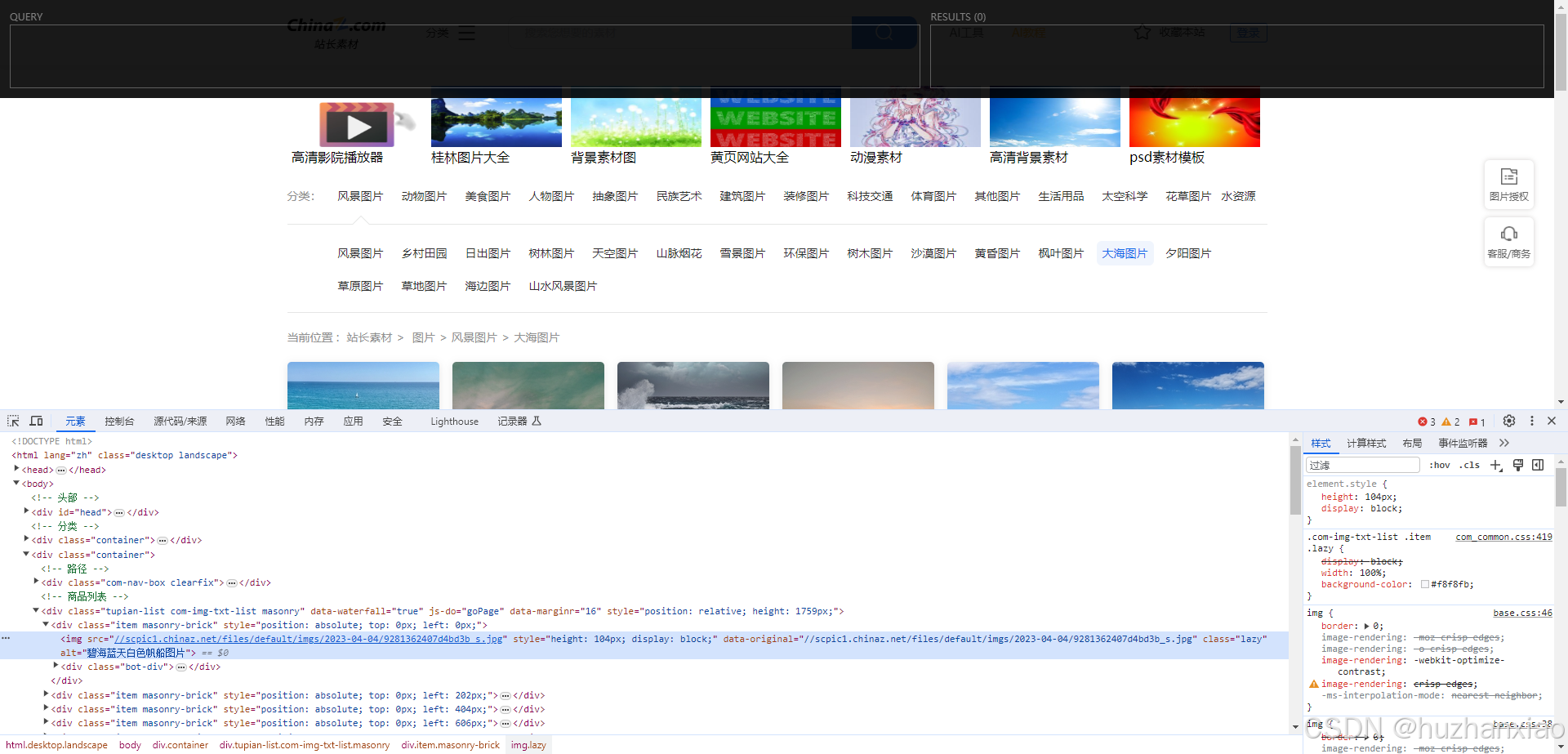Click the paint-brush icon in the styles toolbar
The image size is (1568, 754).
coord(1518,465)
